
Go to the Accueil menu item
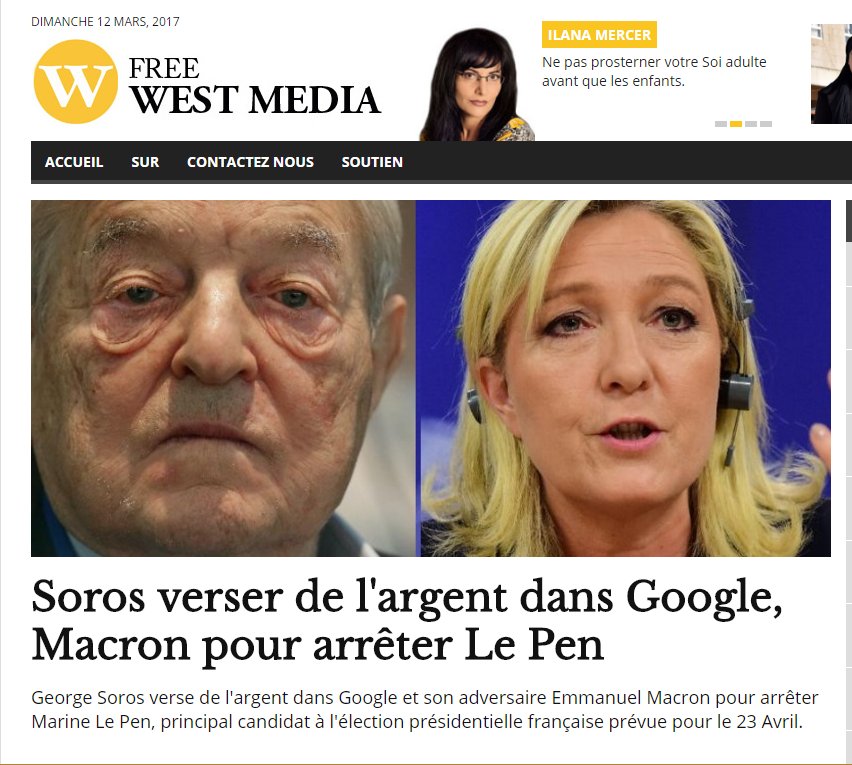click(74, 162)
